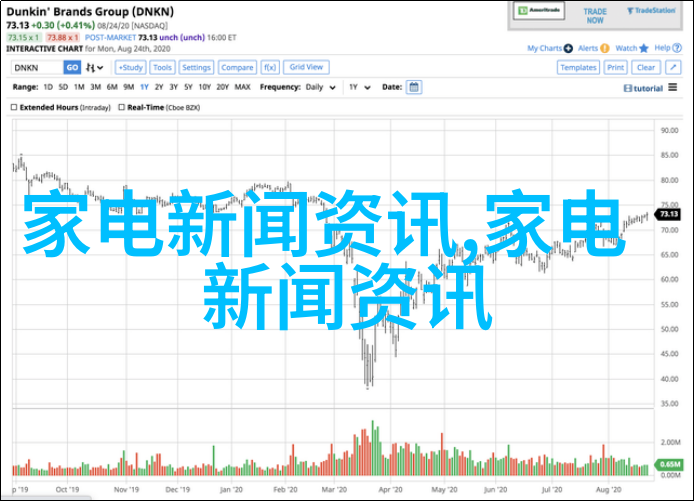Open chart Settings

tap(196, 67)
